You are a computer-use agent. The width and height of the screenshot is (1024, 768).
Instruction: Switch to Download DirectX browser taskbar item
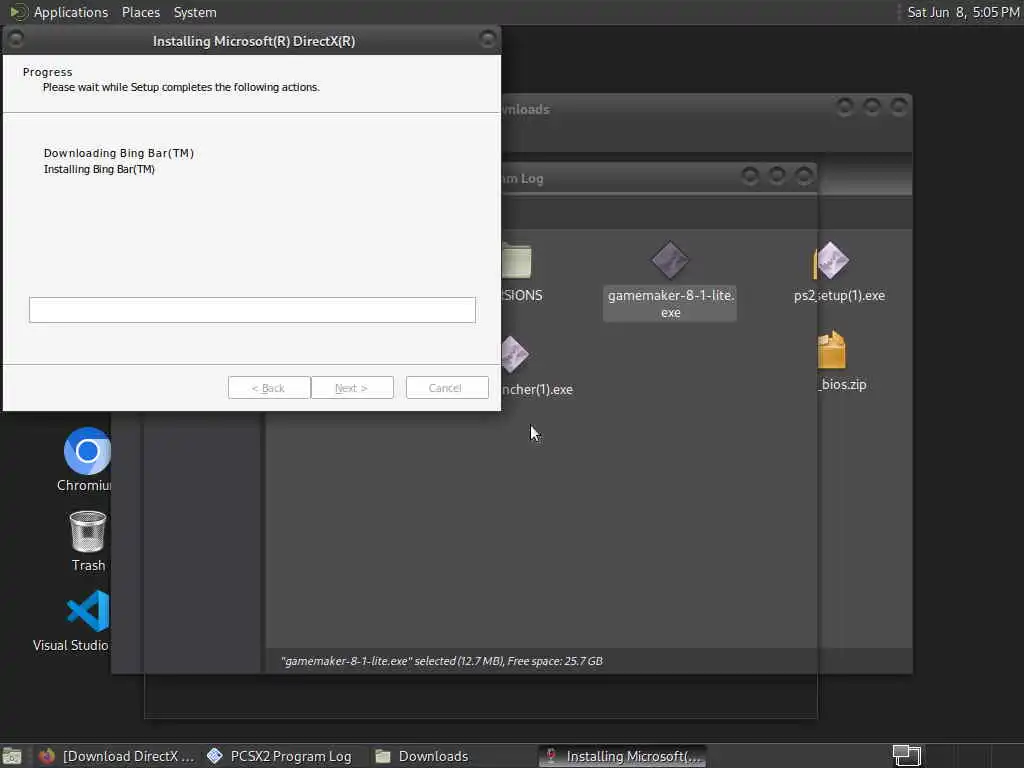coord(116,756)
